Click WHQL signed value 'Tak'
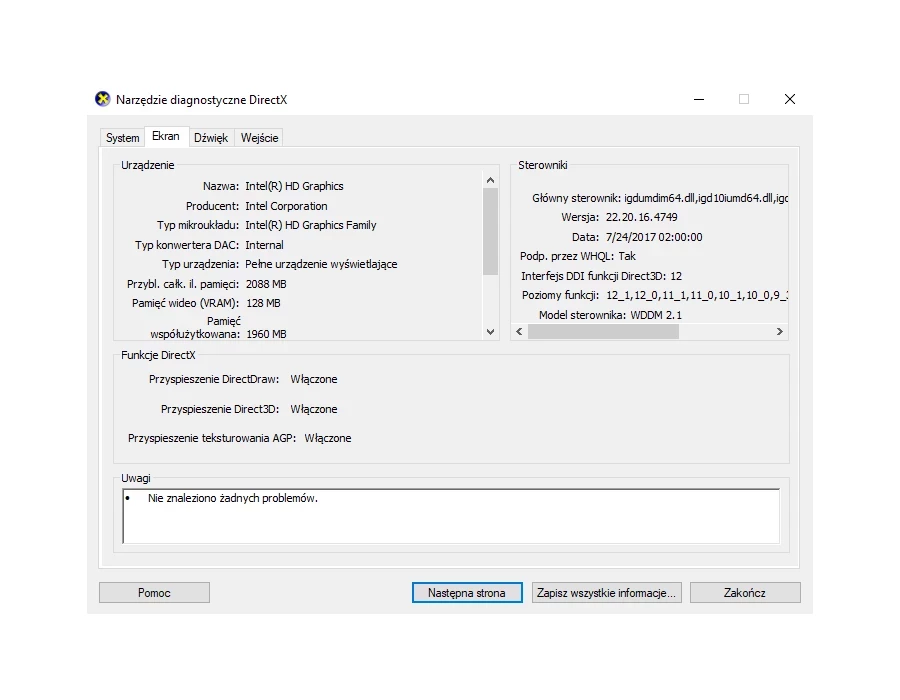 click(x=627, y=256)
